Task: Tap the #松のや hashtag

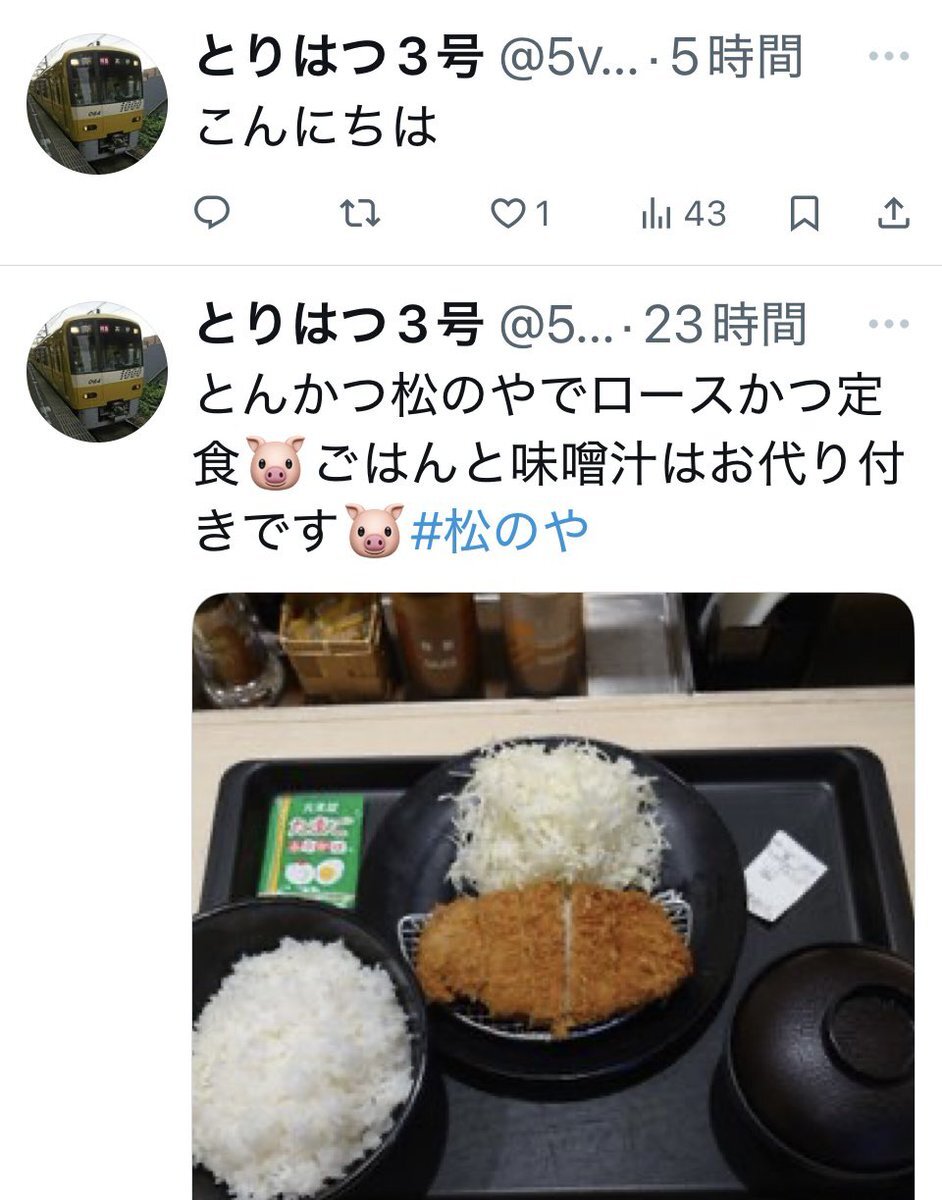Action: tap(499, 533)
